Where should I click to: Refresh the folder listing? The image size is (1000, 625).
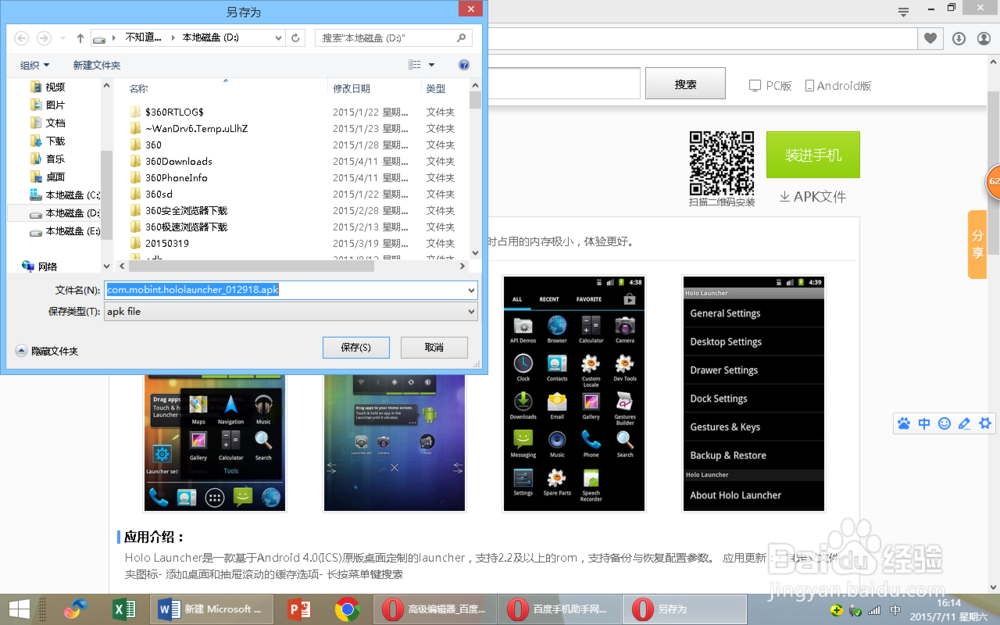click(x=295, y=38)
